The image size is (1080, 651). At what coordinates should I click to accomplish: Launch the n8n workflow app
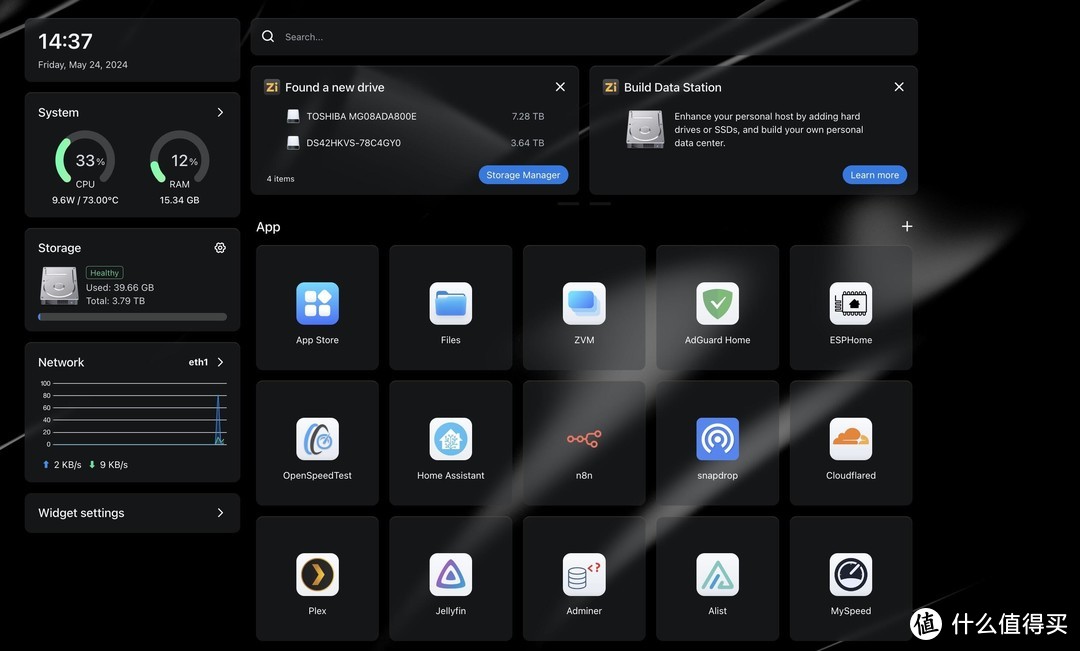[x=584, y=440]
